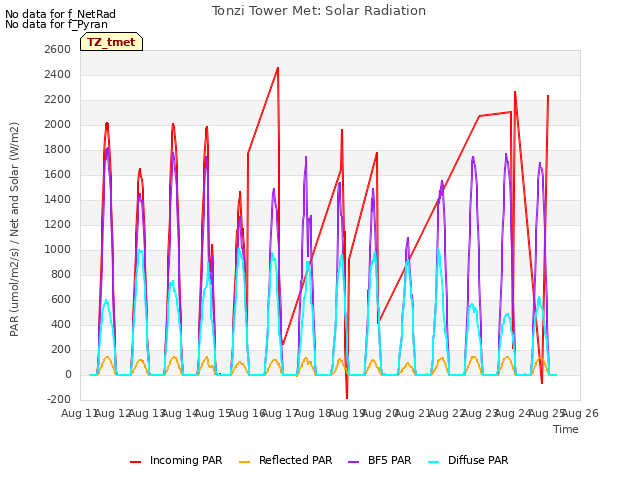
Task: Click the Incoming PAR legend entry
Action: click(176, 460)
